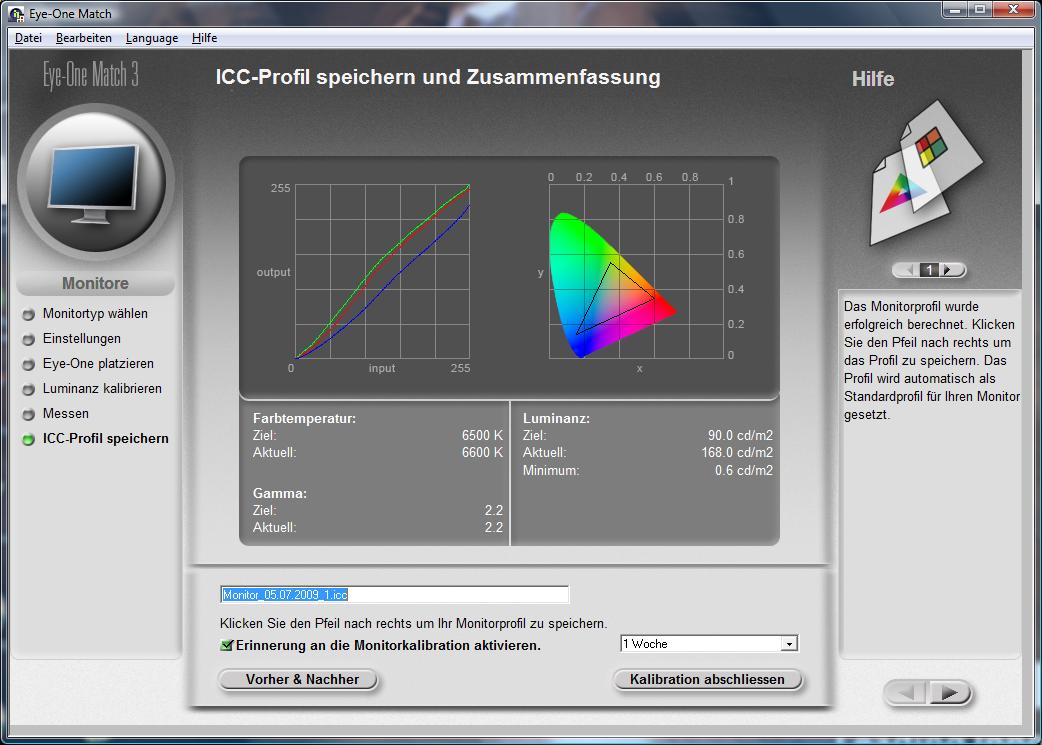Click the bullet beside Messen
The height and width of the screenshot is (745, 1042).
pyautogui.click(x=29, y=415)
